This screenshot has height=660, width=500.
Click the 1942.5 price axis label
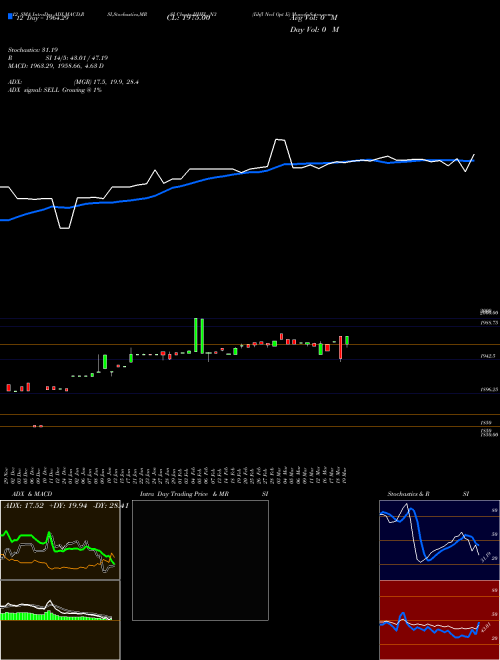pyautogui.click(x=489, y=356)
